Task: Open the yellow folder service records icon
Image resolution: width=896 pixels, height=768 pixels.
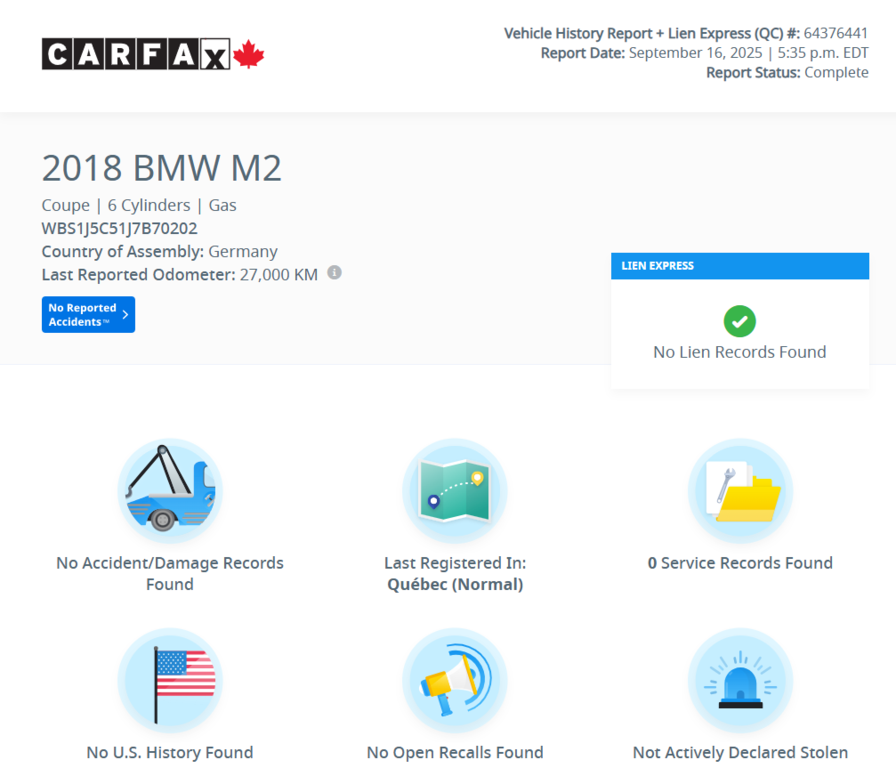Action: point(740,490)
